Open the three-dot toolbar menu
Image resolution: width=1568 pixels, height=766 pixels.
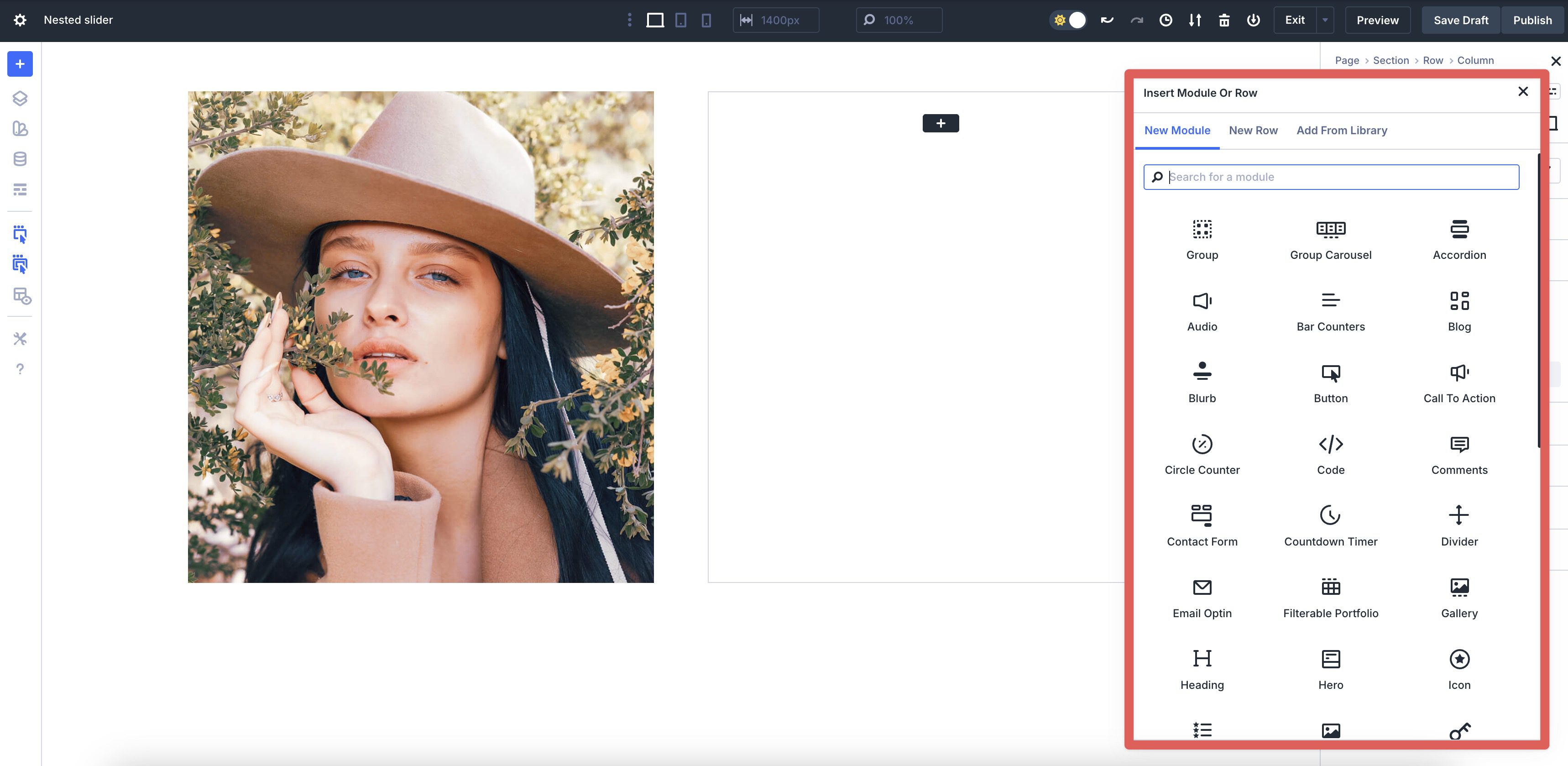click(629, 20)
